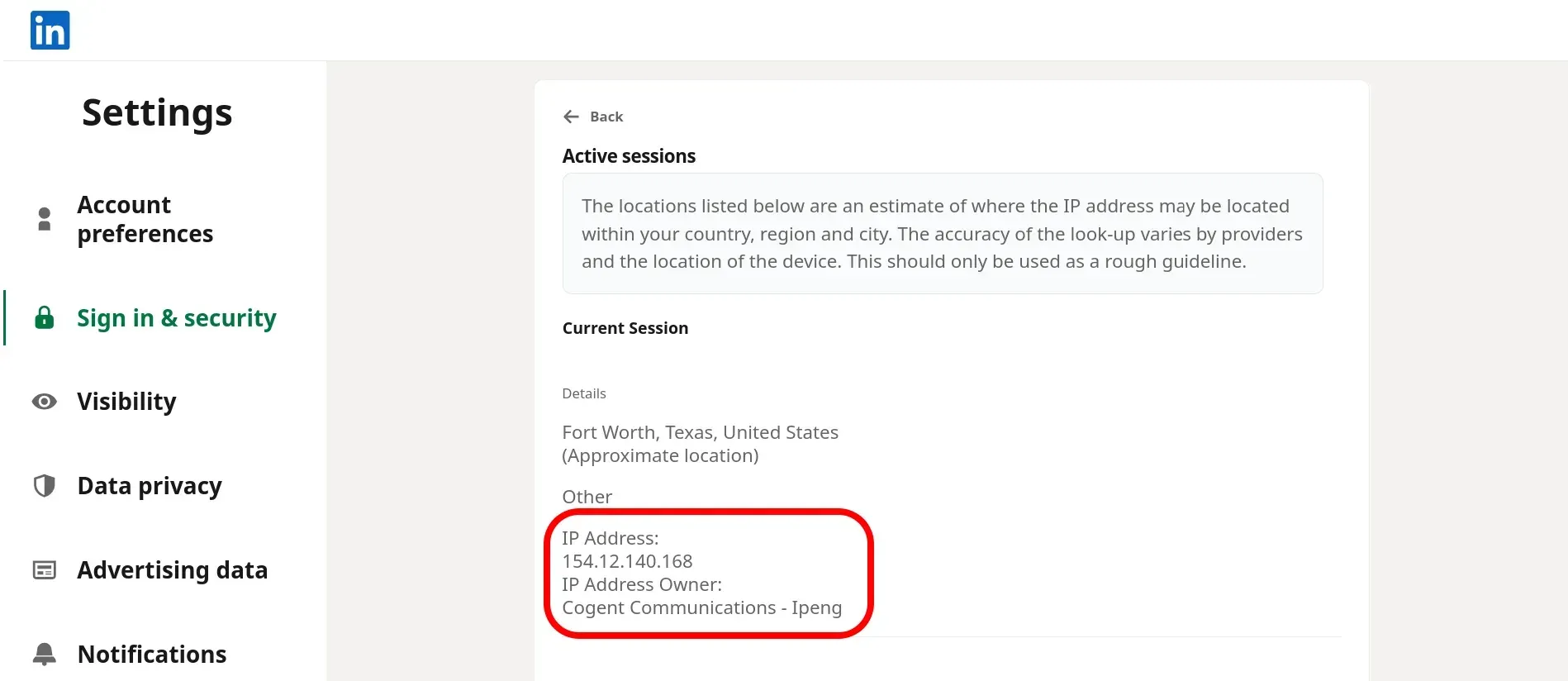Screen dimensions: 1568x681
Task: Click the Settings page heading
Action: 157,113
